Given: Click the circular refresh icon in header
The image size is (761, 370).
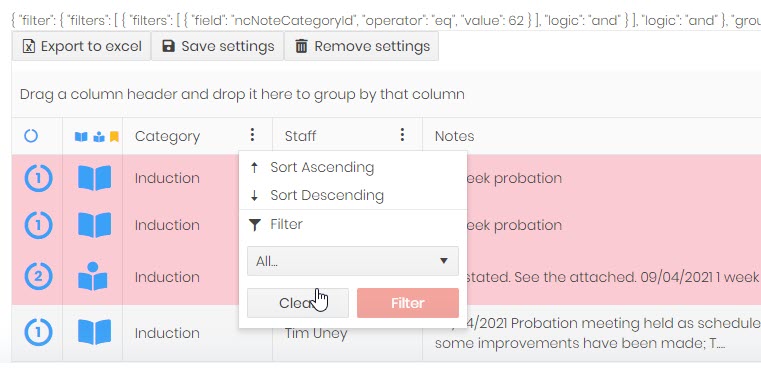Looking at the screenshot, I should tap(31, 136).
